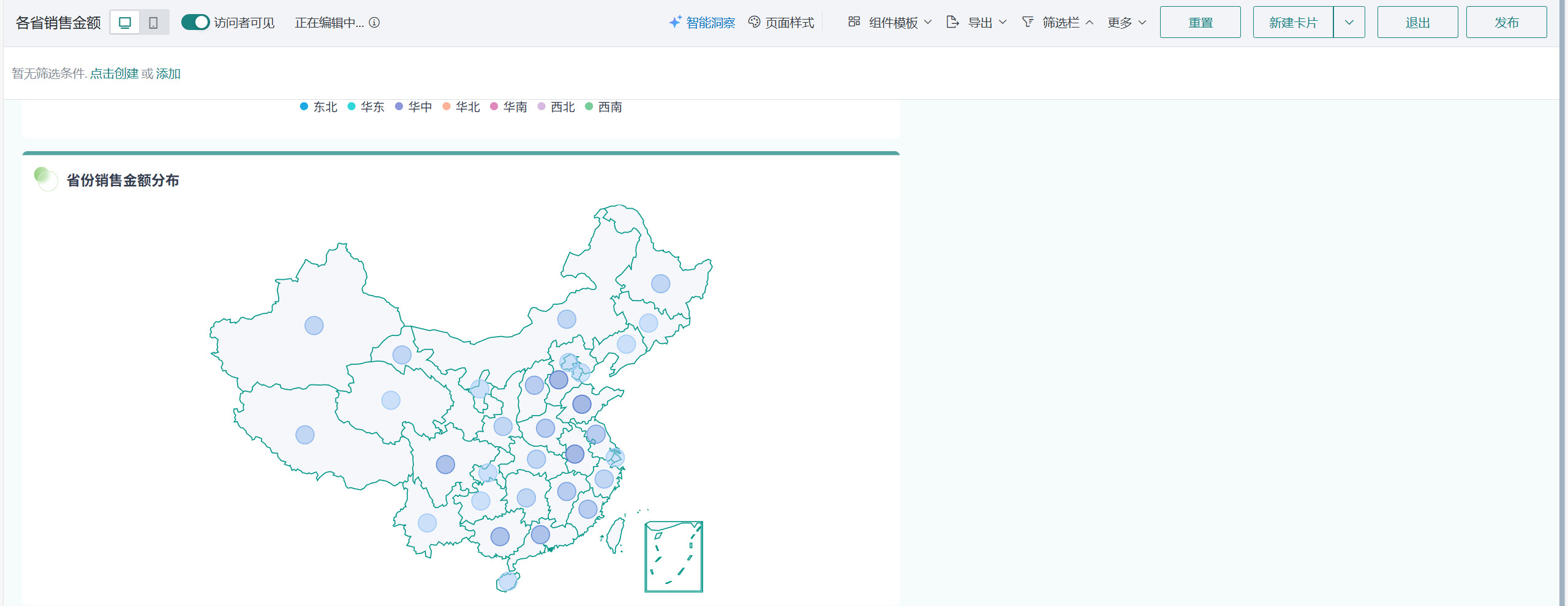This screenshot has width=1568, height=606.
Task: Click the 发布 publish button
Action: [x=1506, y=23]
